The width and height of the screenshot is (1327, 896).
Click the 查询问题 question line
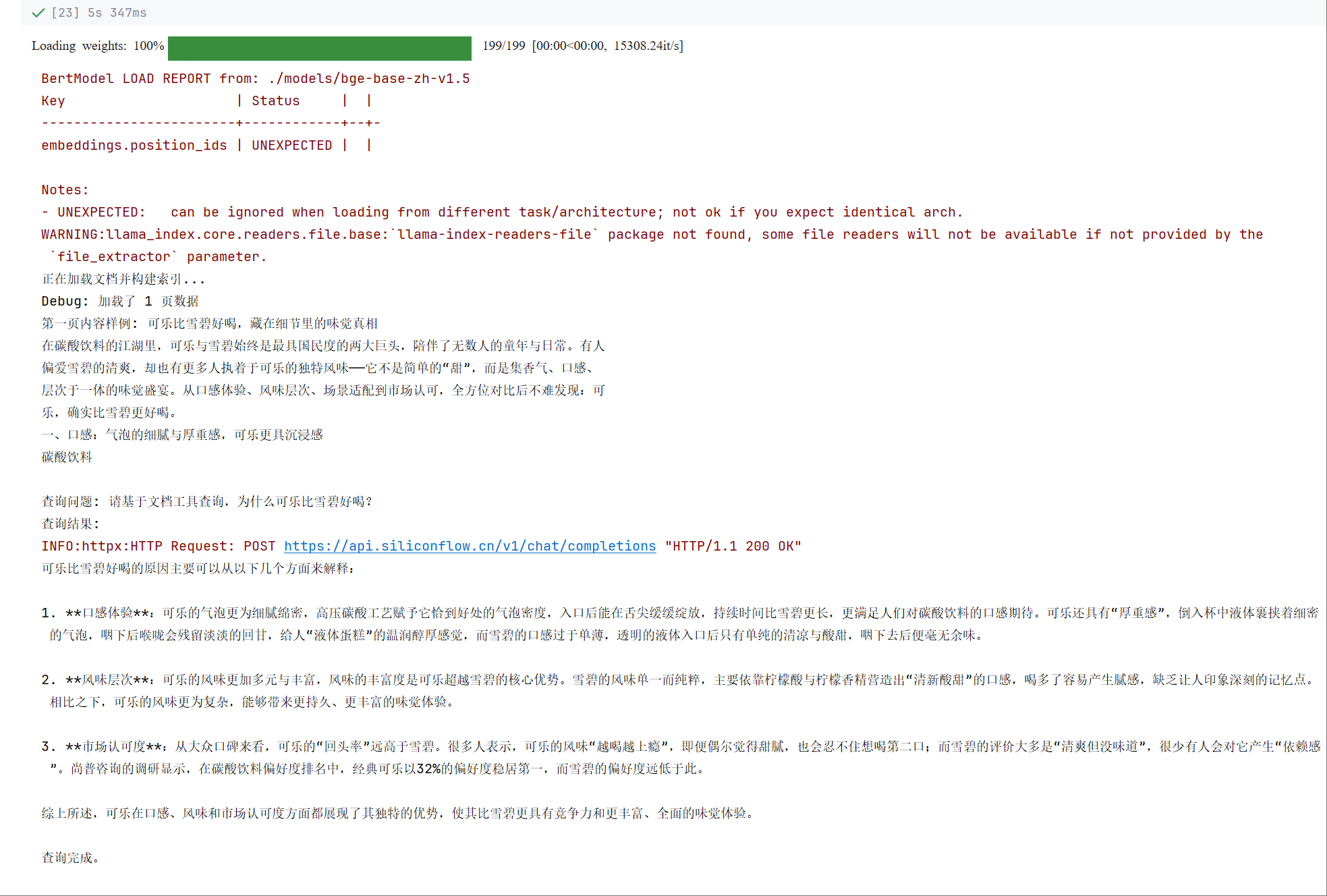206,501
